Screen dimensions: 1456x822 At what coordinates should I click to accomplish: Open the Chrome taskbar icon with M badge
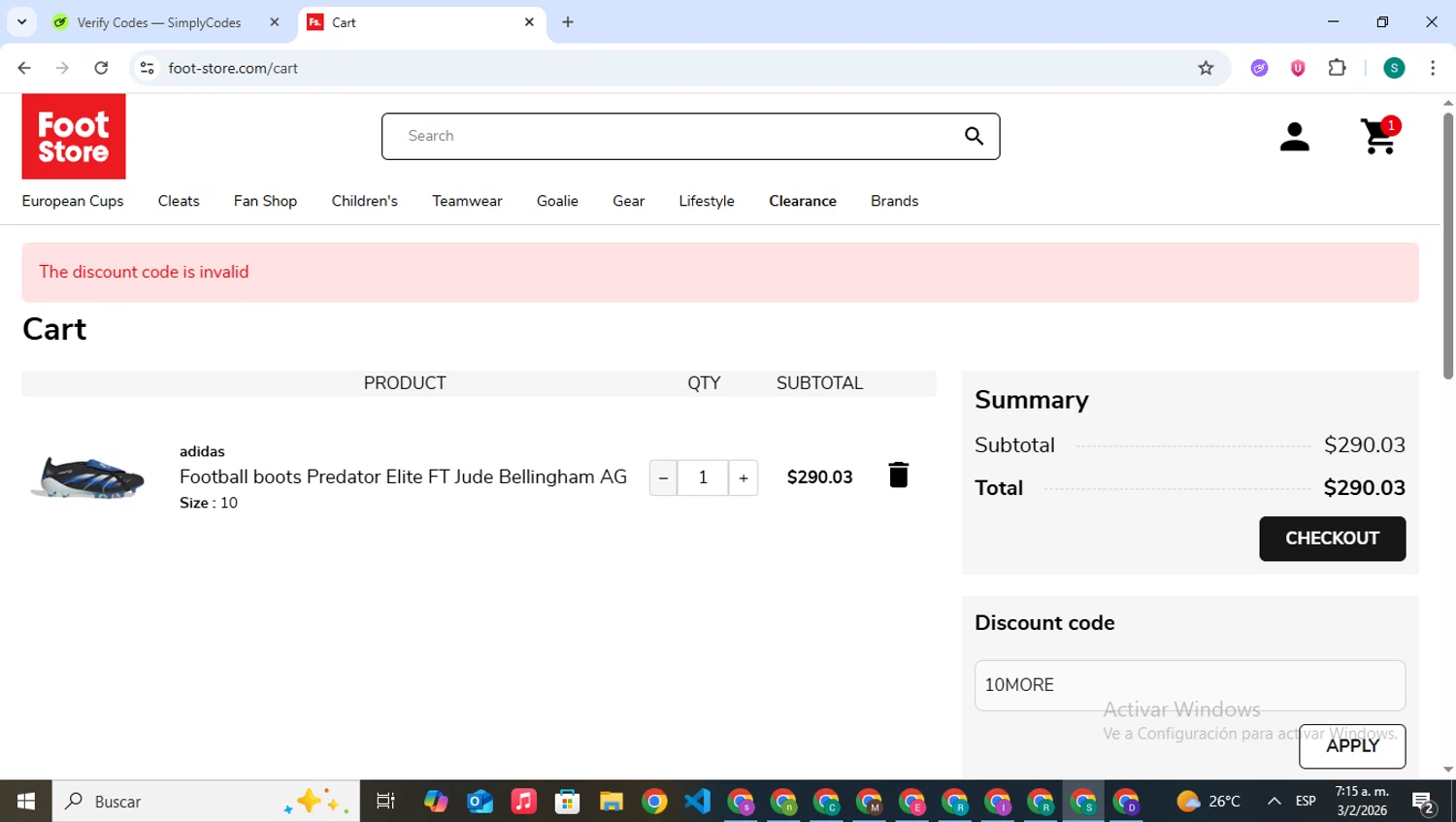click(869, 802)
